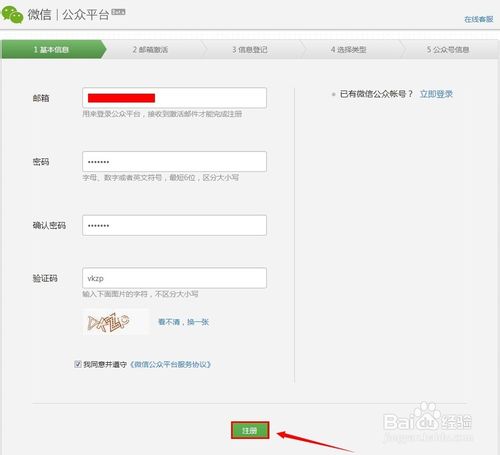Image resolution: width=500 pixels, height=455 pixels.
Task: Select step 2 邮箱激活 tab
Action: (x=150, y=50)
